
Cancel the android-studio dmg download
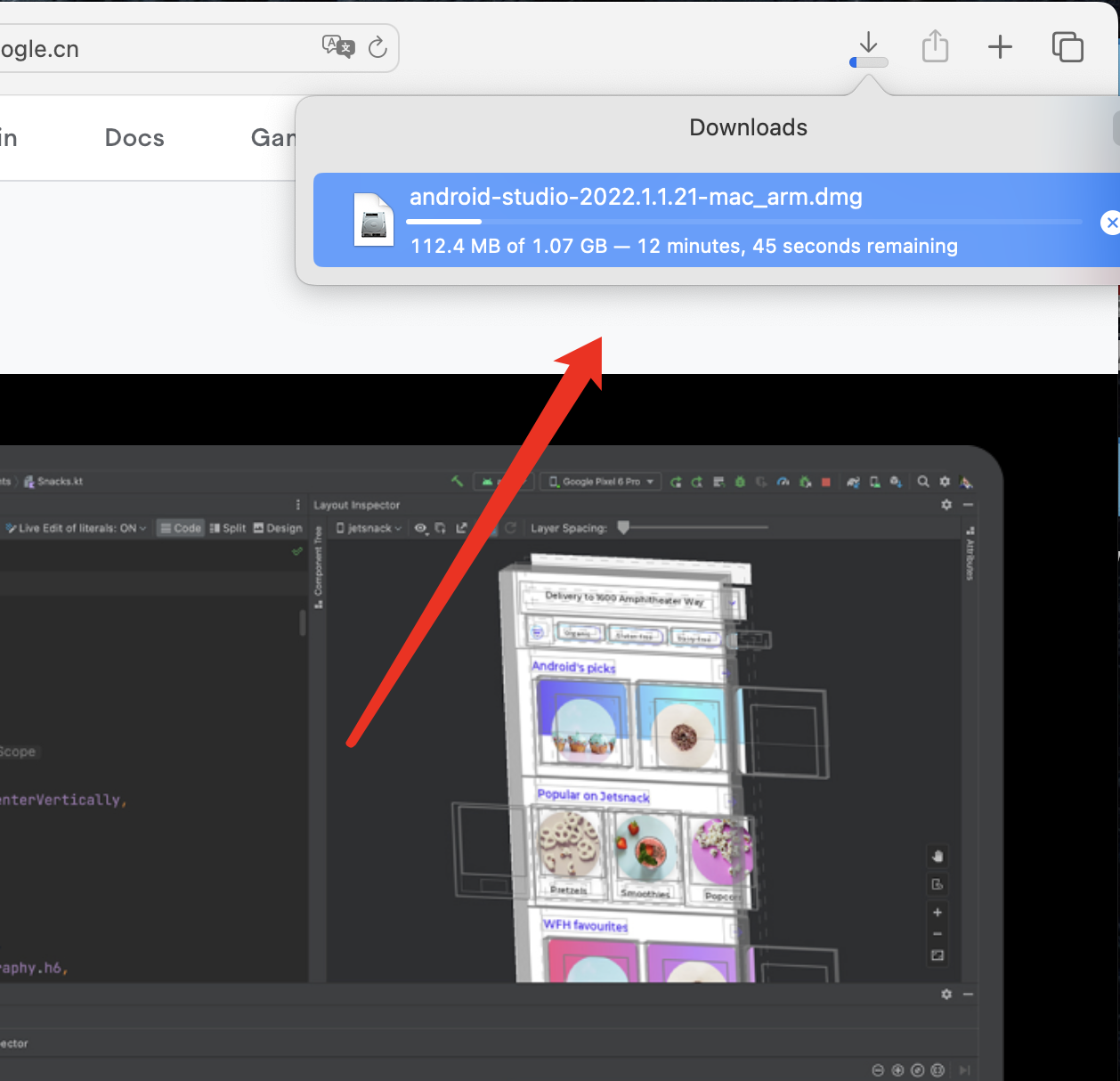click(1110, 223)
